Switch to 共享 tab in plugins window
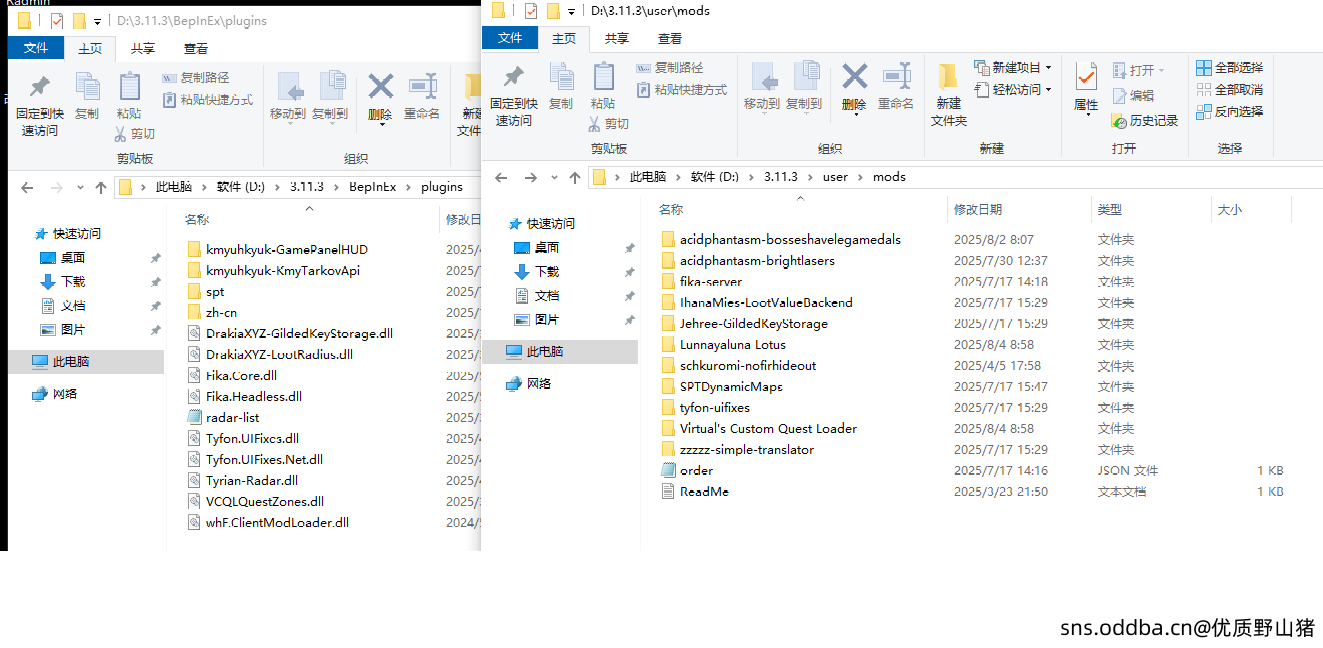This screenshot has width=1323, height=648. (143, 48)
